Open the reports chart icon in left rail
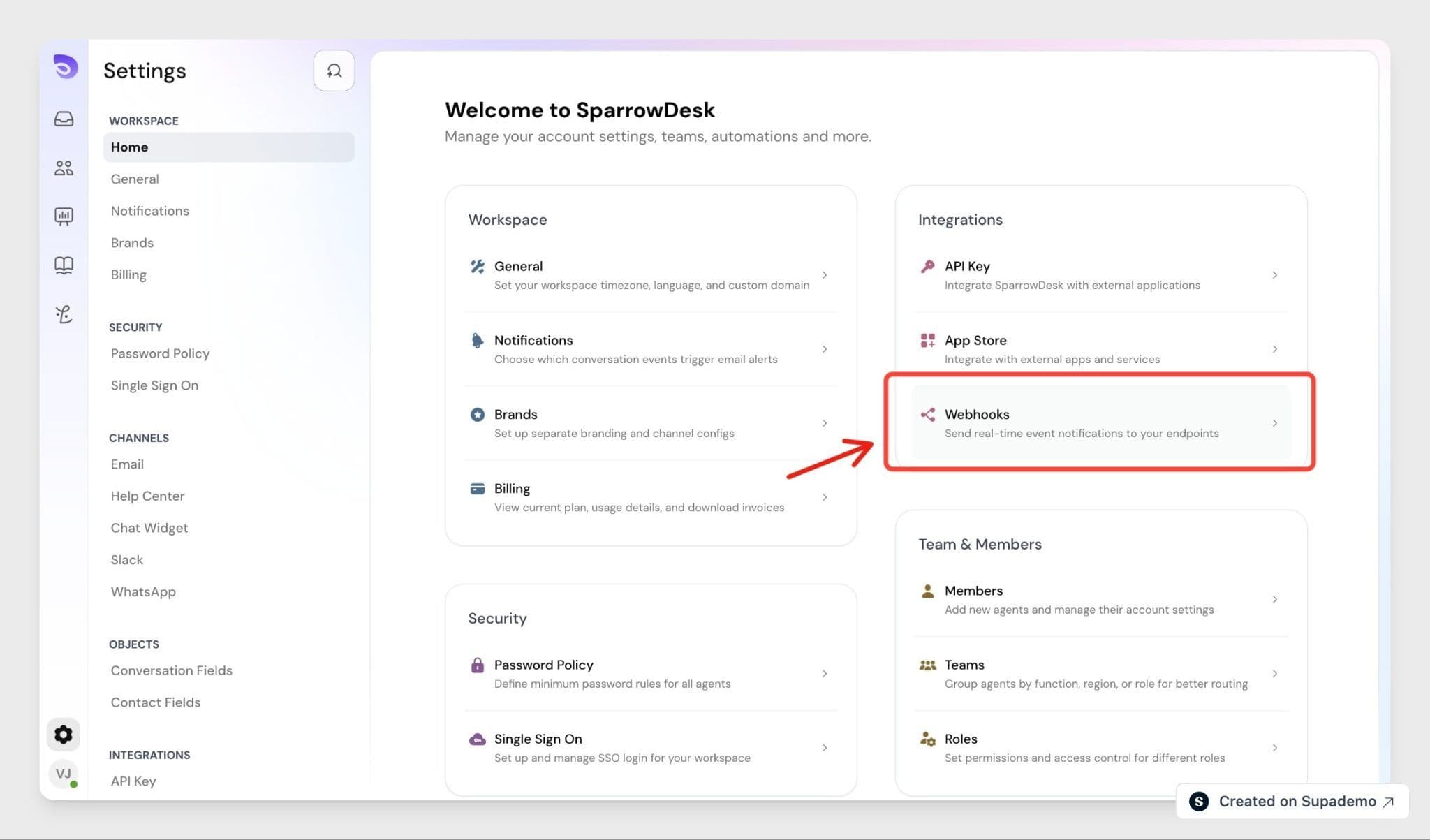This screenshot has width=1430, height=840. coord(64,216)
